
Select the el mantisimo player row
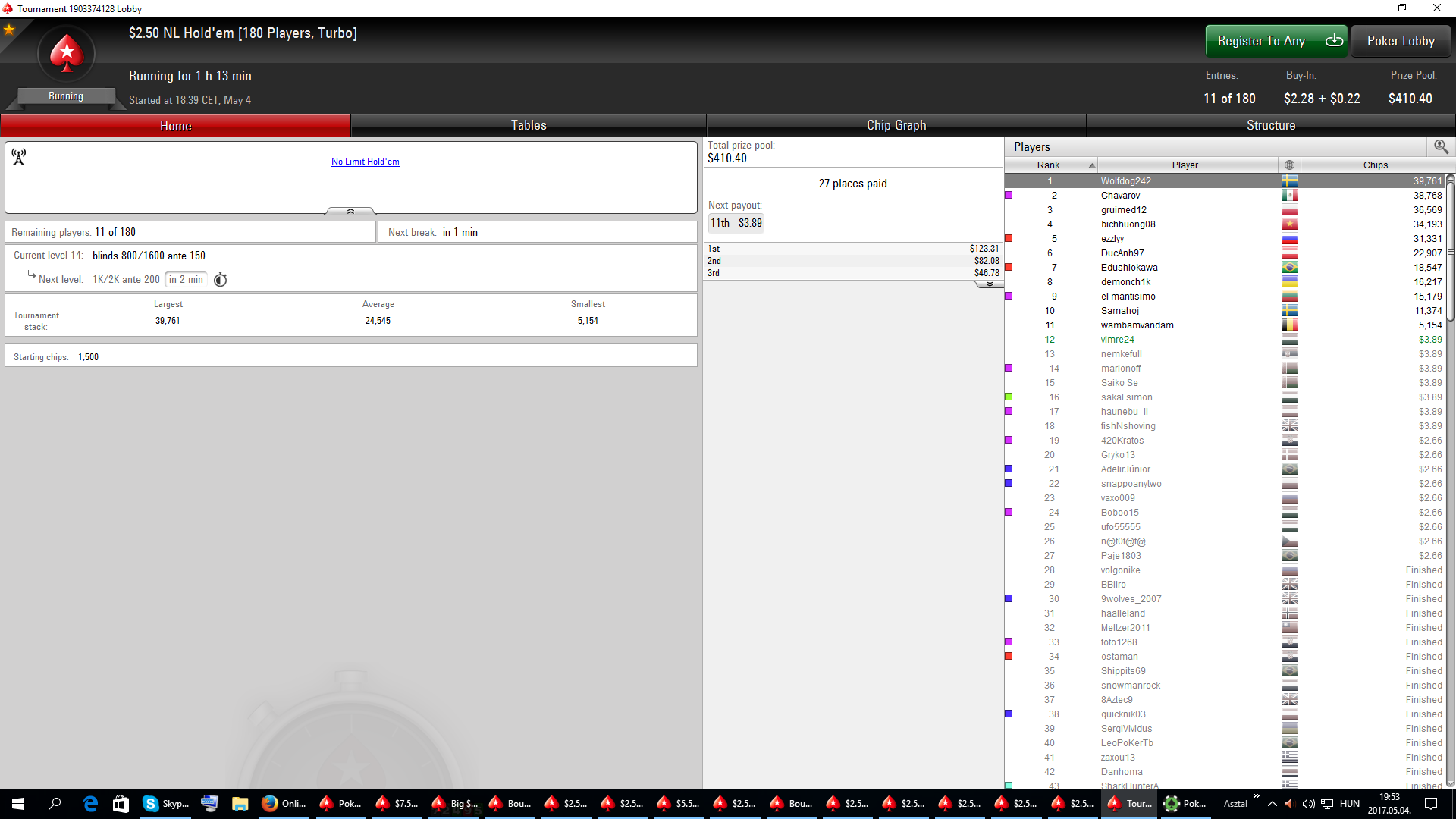[x=1225, y=297]
